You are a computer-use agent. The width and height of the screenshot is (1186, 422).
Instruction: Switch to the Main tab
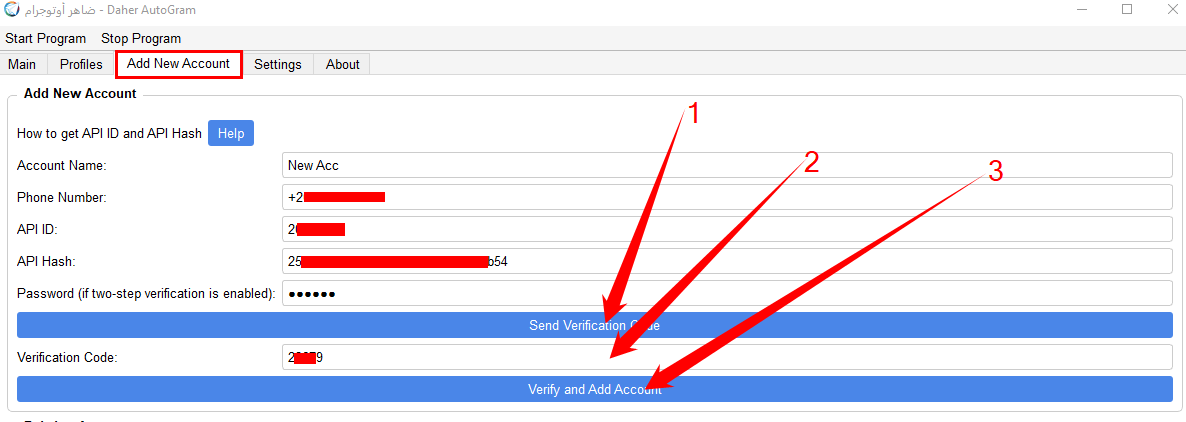(22, 64)
